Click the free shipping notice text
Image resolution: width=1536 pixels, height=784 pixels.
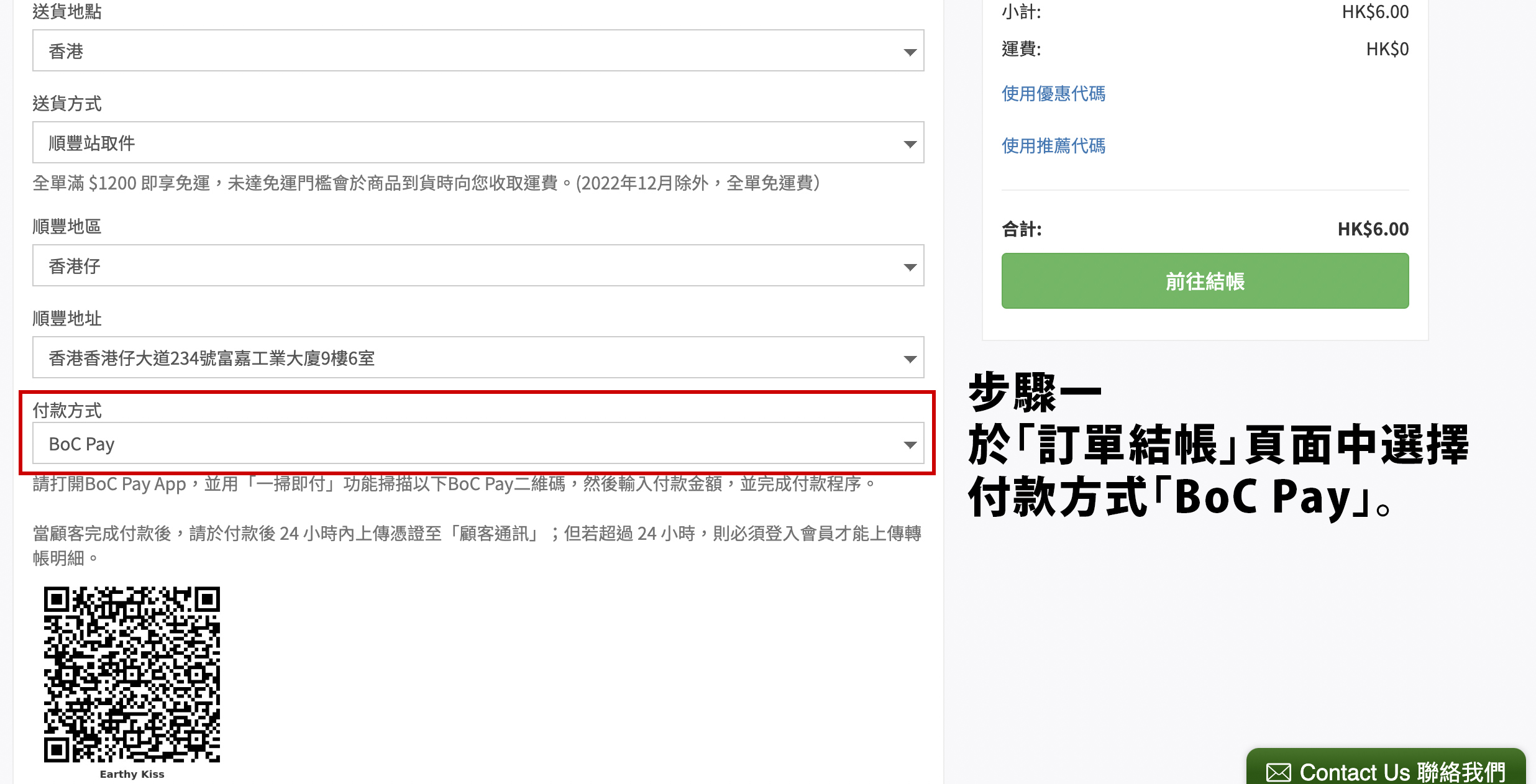426,183
